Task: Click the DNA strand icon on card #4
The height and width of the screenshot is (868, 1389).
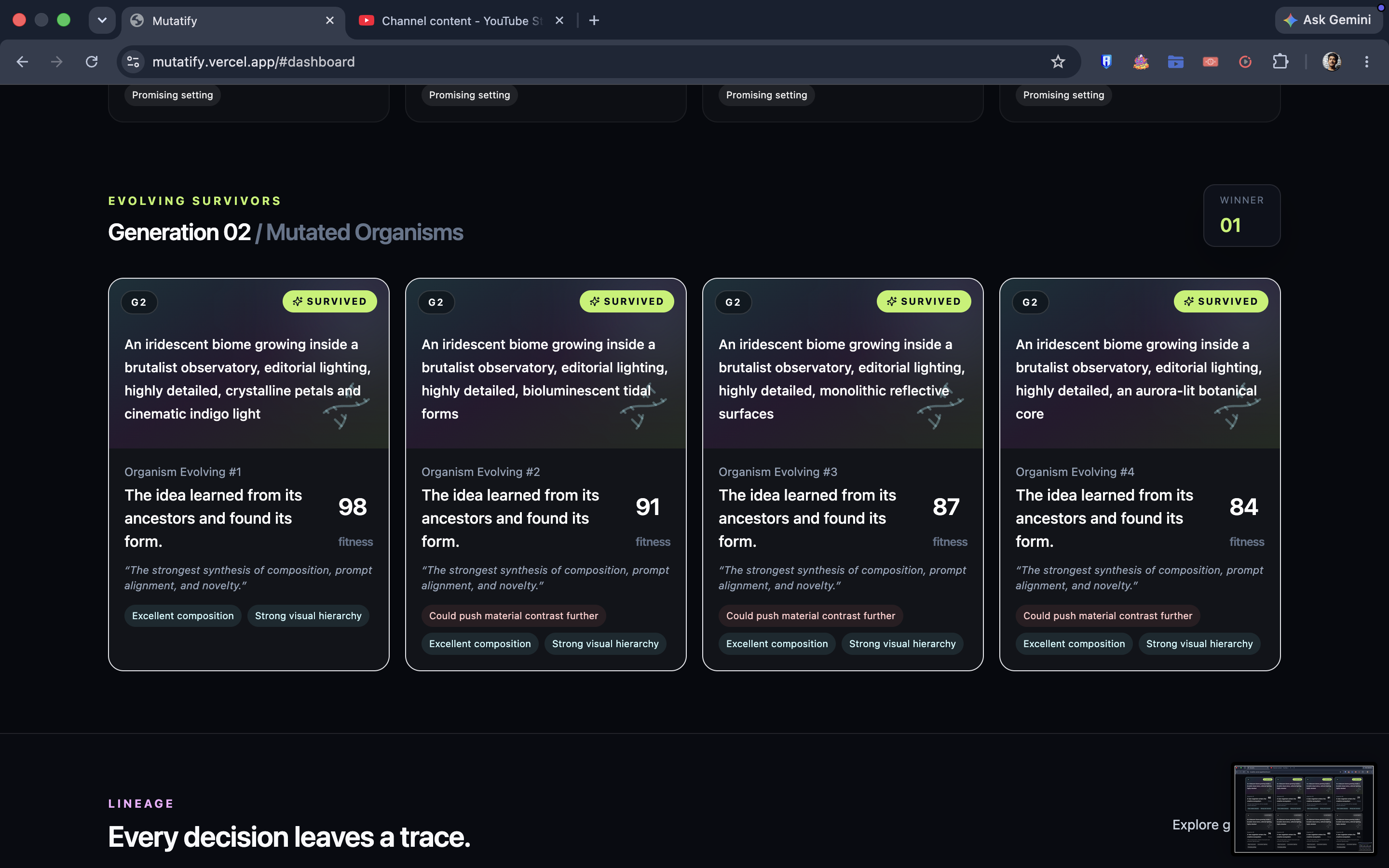Action: (x=1237, y=407)
